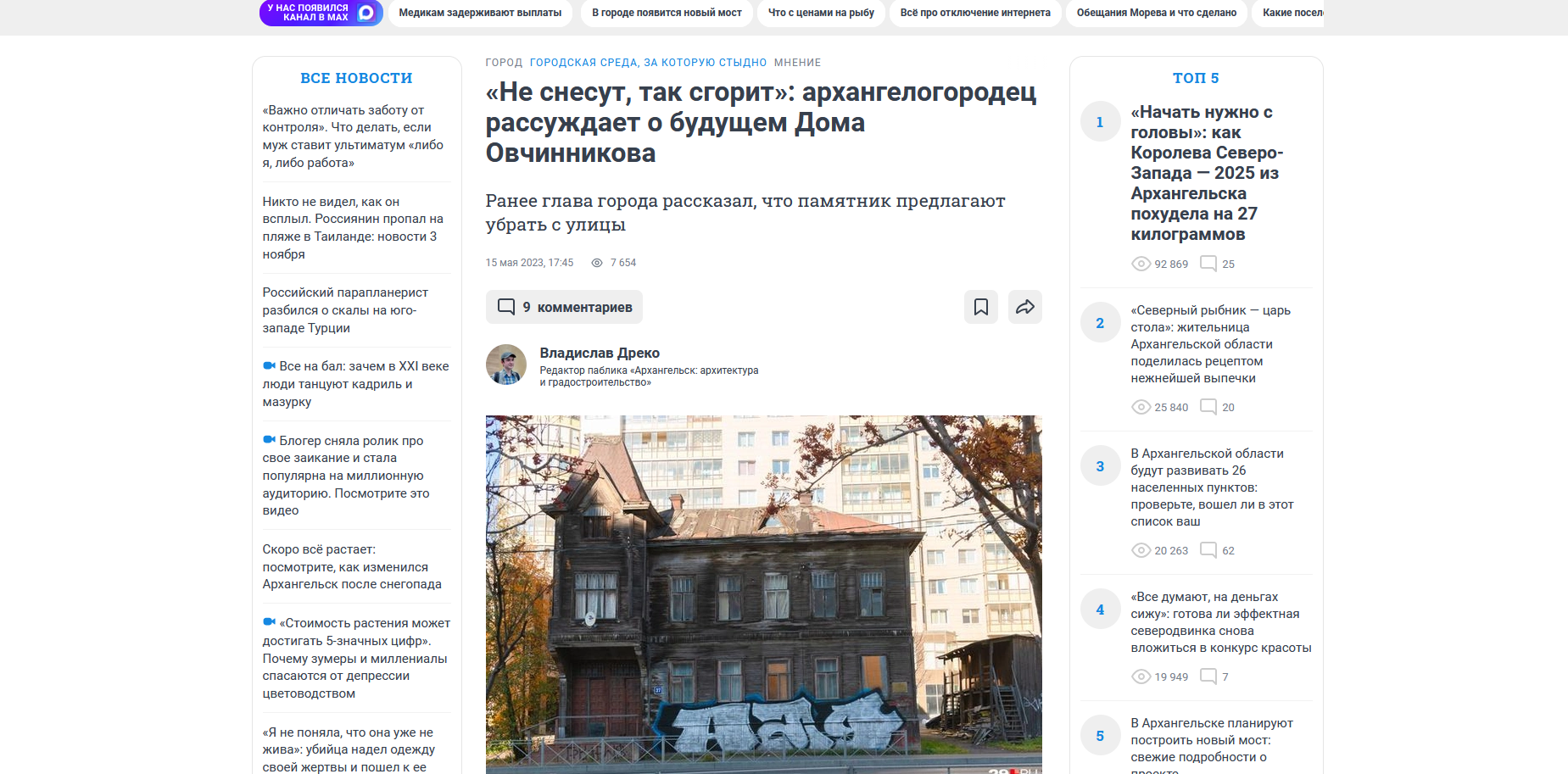The height and width of the screenshot is (774, 1568).
Task: Go to the ГОРОД category link
Action: [x=504, y=63]
